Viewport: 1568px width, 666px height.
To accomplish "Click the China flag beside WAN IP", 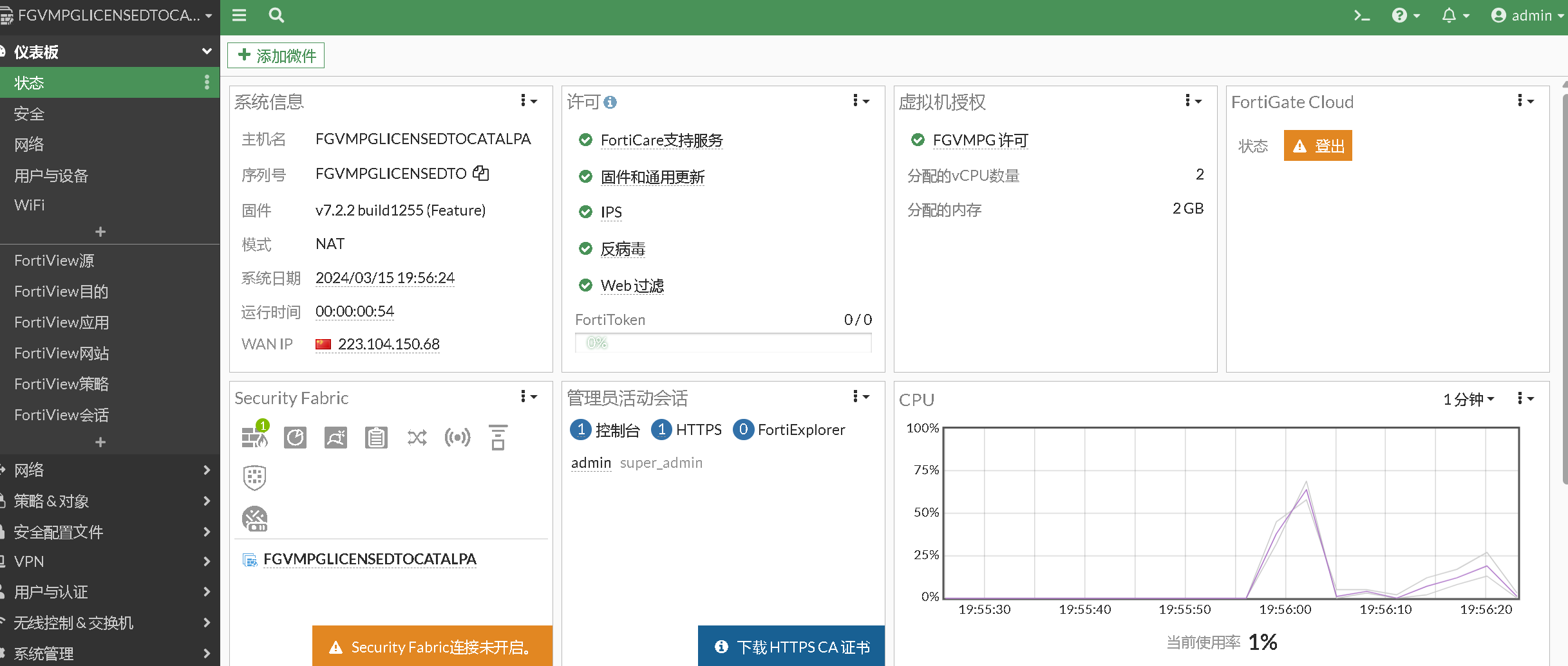I will (x=323, y=344).
